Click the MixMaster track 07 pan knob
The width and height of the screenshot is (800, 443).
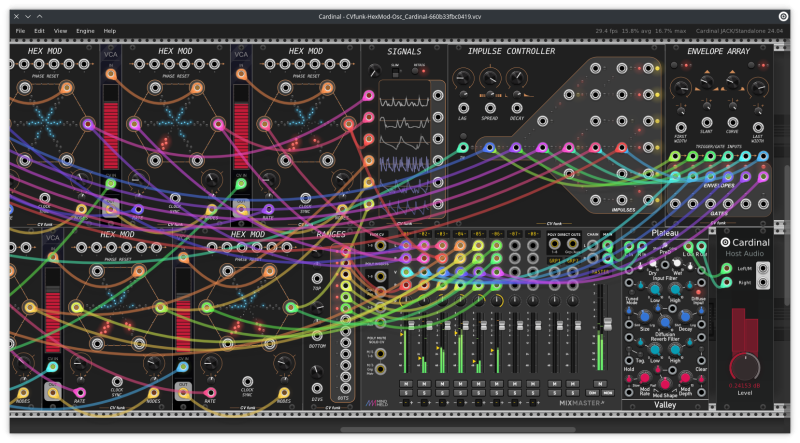tap(514, 301)
